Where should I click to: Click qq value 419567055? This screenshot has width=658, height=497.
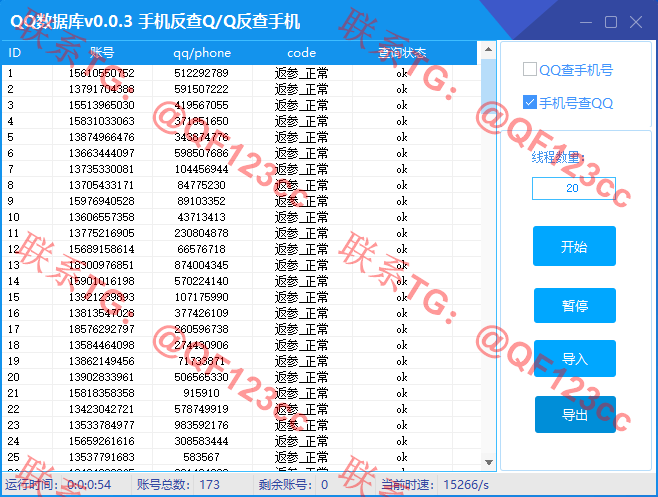click(201, 105)
